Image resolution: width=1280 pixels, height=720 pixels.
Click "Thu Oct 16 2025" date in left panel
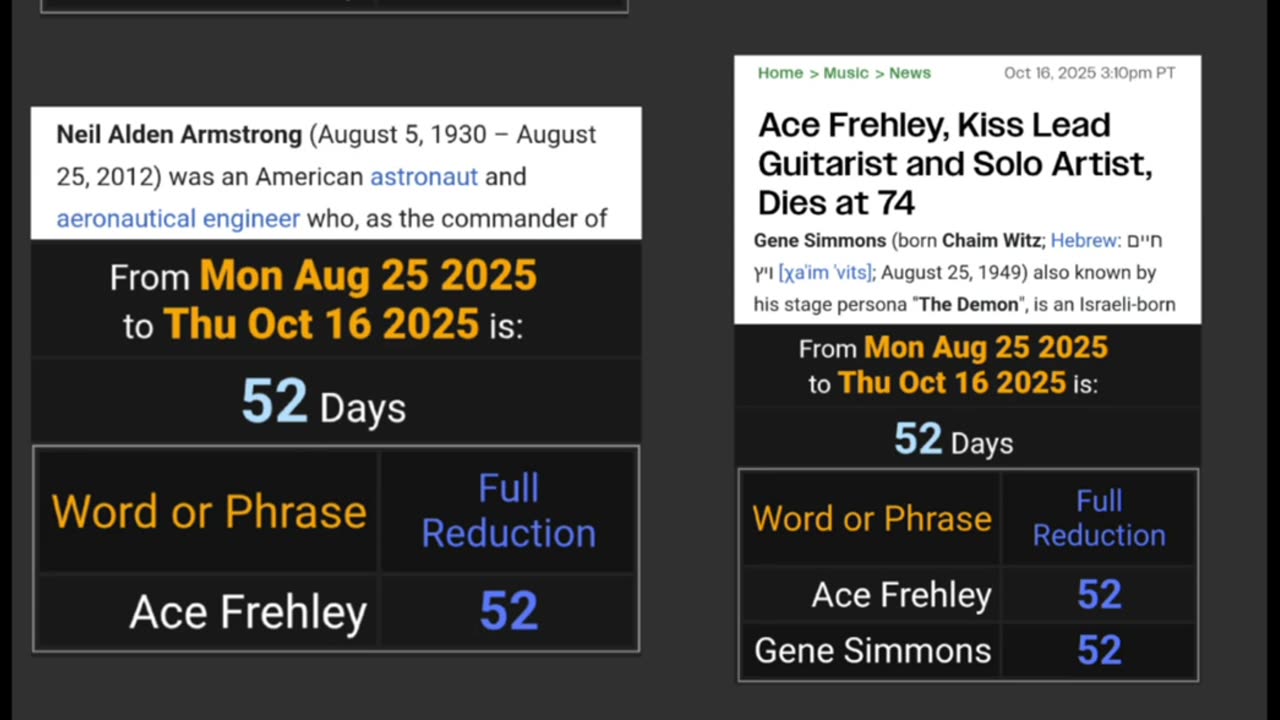point(321,324)
